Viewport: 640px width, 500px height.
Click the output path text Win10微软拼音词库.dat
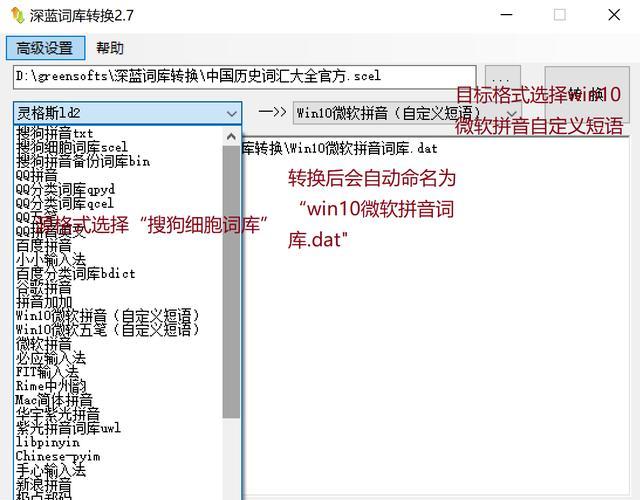click(364, 148)
